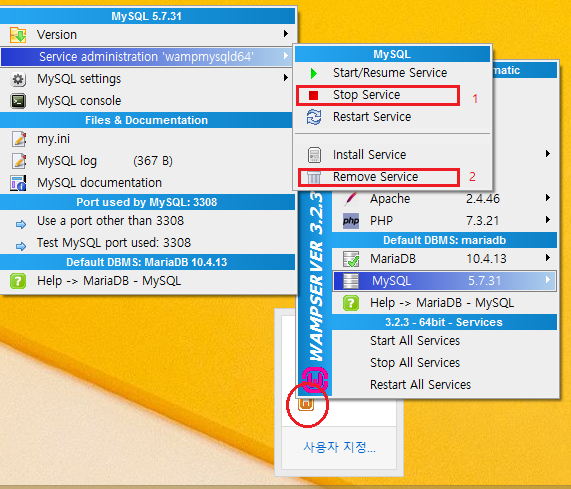This screenshot has width=571, height=489.
Task: Select the MariaDB row label
Action: click(393, 259)
